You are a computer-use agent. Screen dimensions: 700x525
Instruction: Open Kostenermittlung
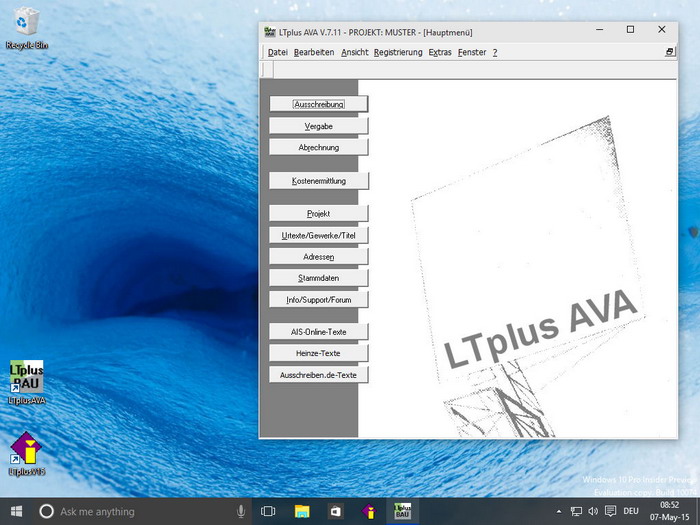pos(319,181)
